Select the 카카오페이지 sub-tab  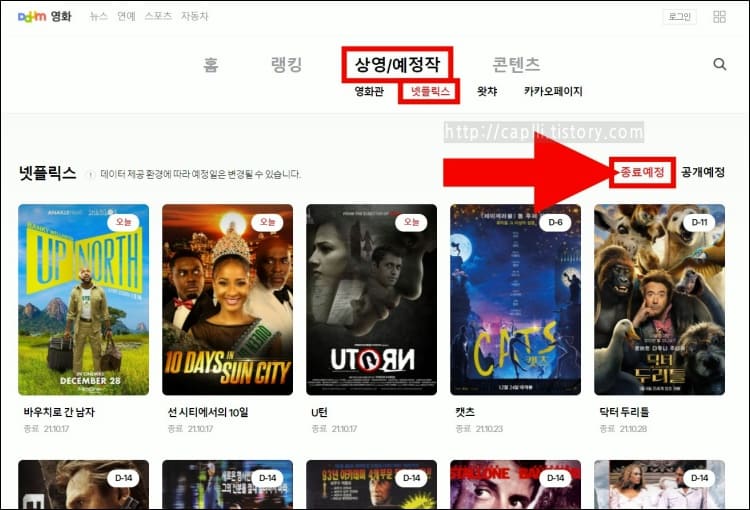click(553, 91)
